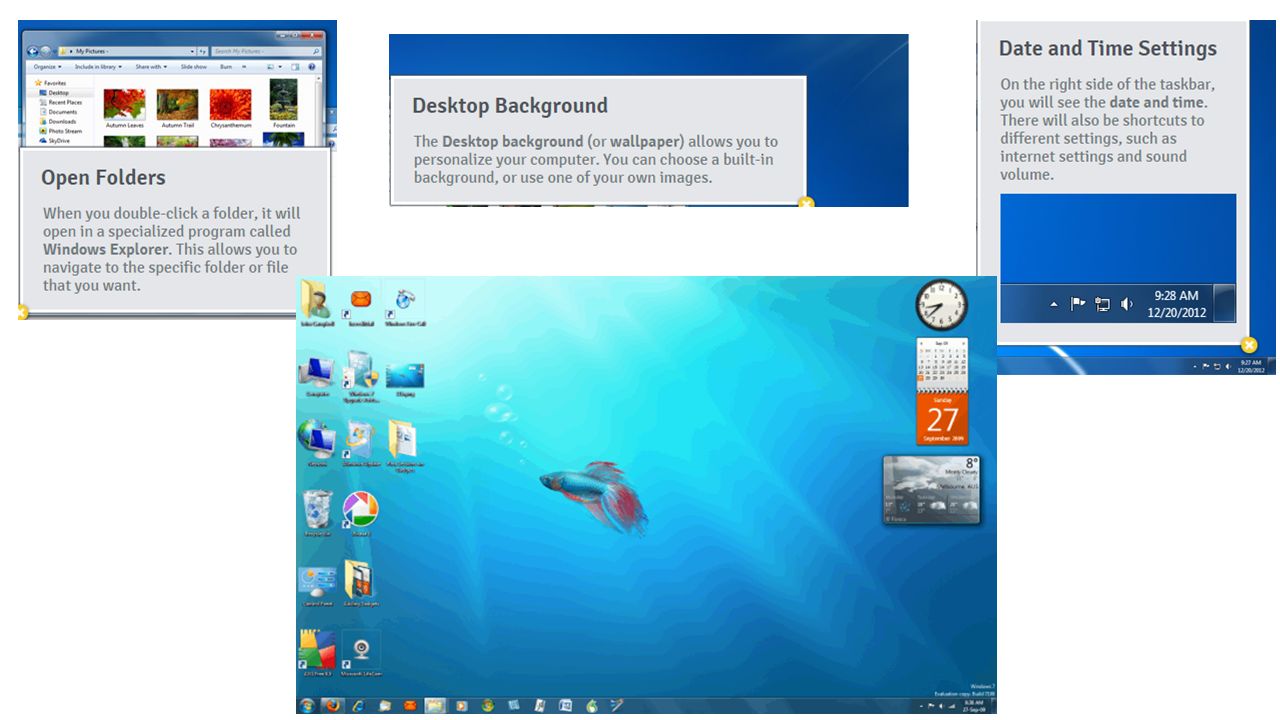Close the Desktop Background tooltip with yellow X
1280x720 pixels.
pyautogui.click(x=806, y=204)
